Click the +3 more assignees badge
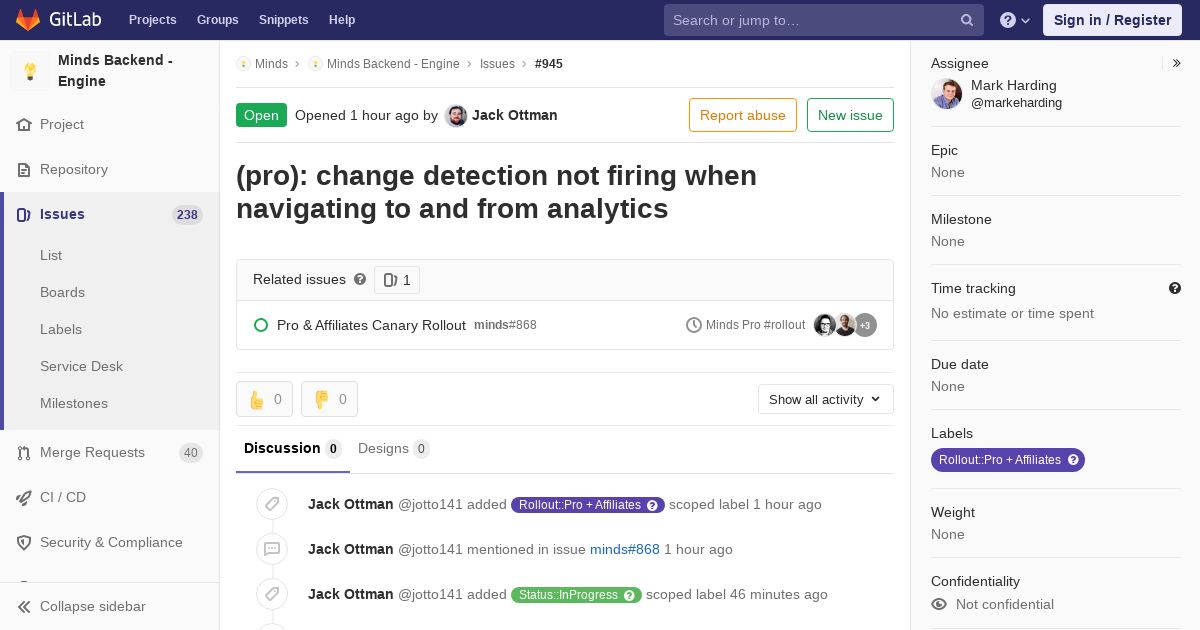Screen dimensions: 1200x630 (865, 325)
